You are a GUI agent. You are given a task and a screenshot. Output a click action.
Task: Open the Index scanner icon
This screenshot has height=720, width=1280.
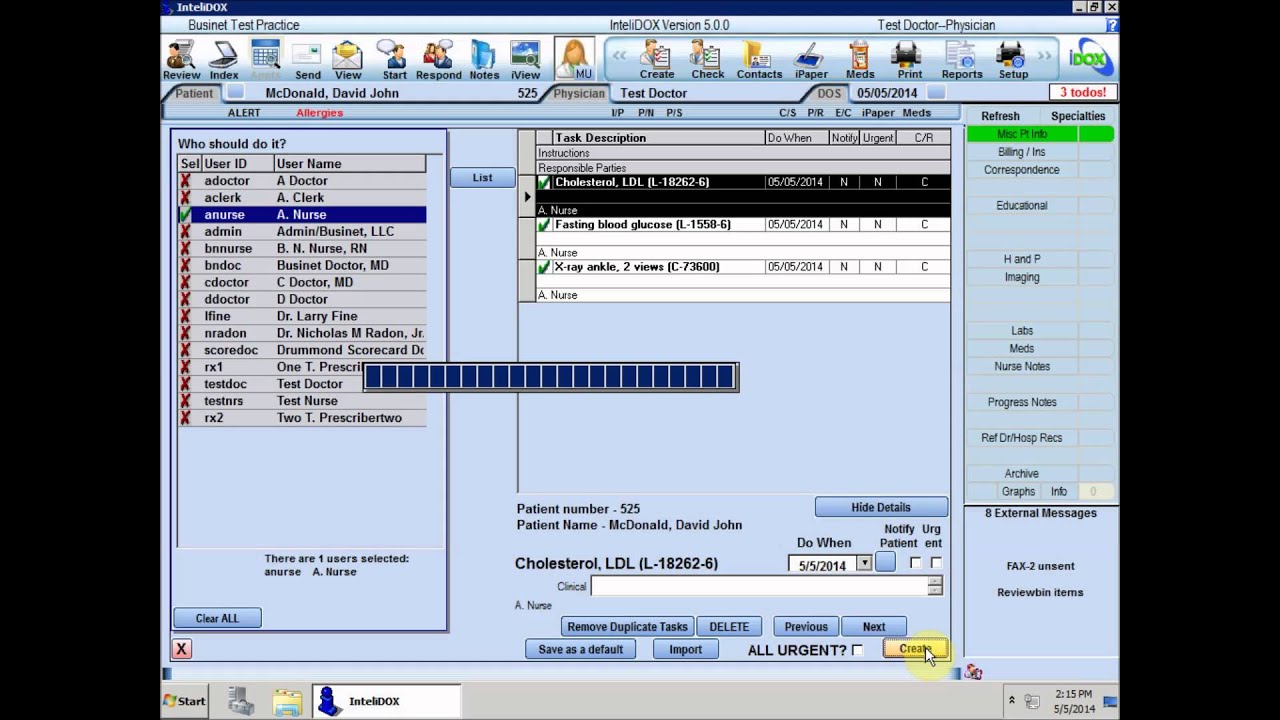pyautogui.click(x=223, y=60)
